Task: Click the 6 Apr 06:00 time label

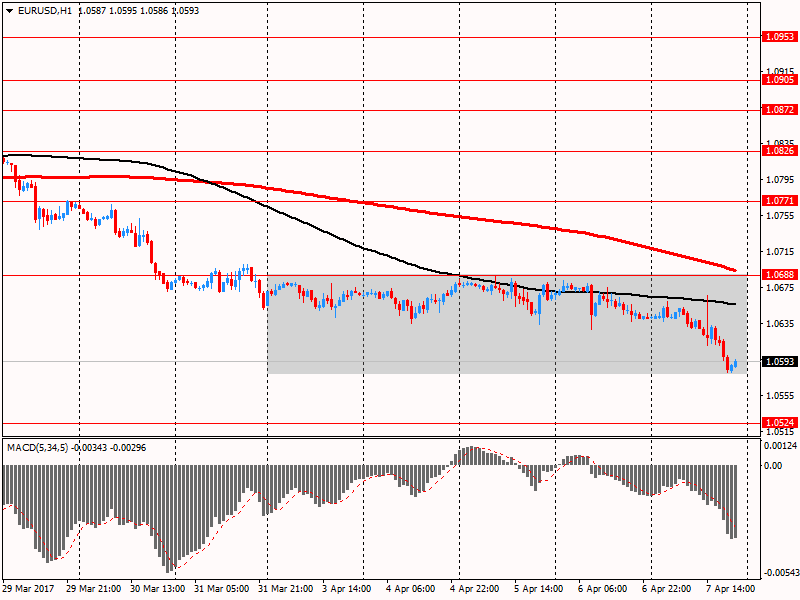Action: pos(603,589)
